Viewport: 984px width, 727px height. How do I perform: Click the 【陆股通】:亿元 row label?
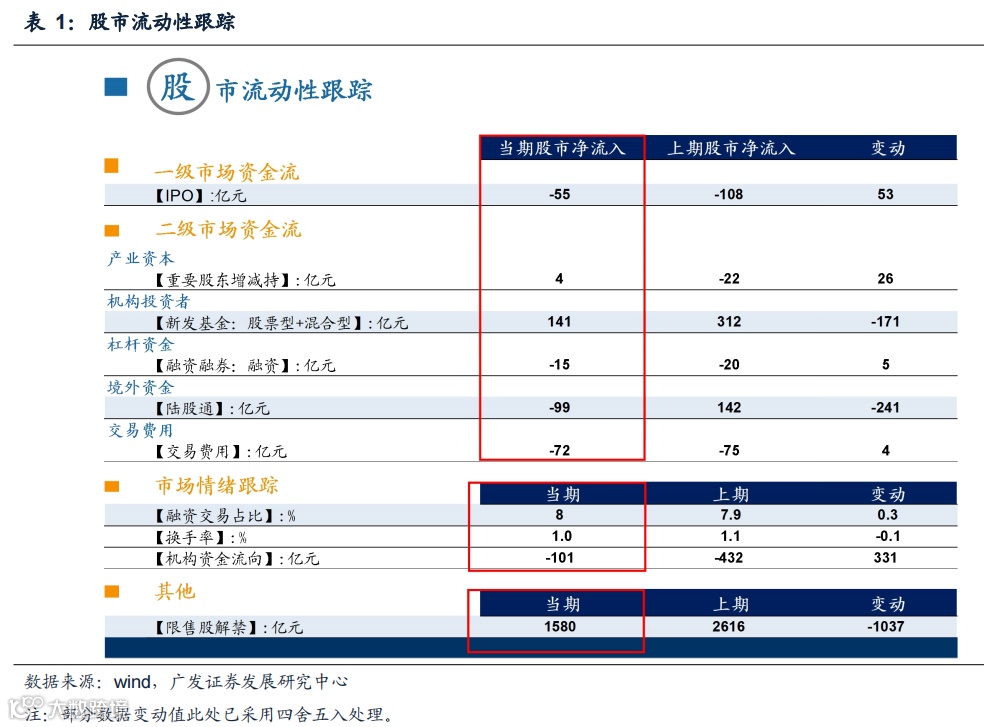pos(212,409)
